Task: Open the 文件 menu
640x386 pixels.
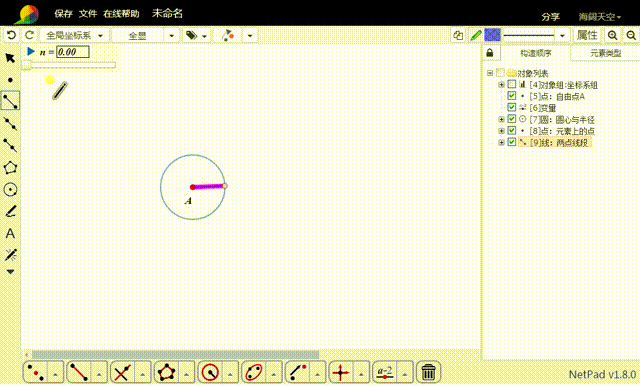Action: point(88,14)
